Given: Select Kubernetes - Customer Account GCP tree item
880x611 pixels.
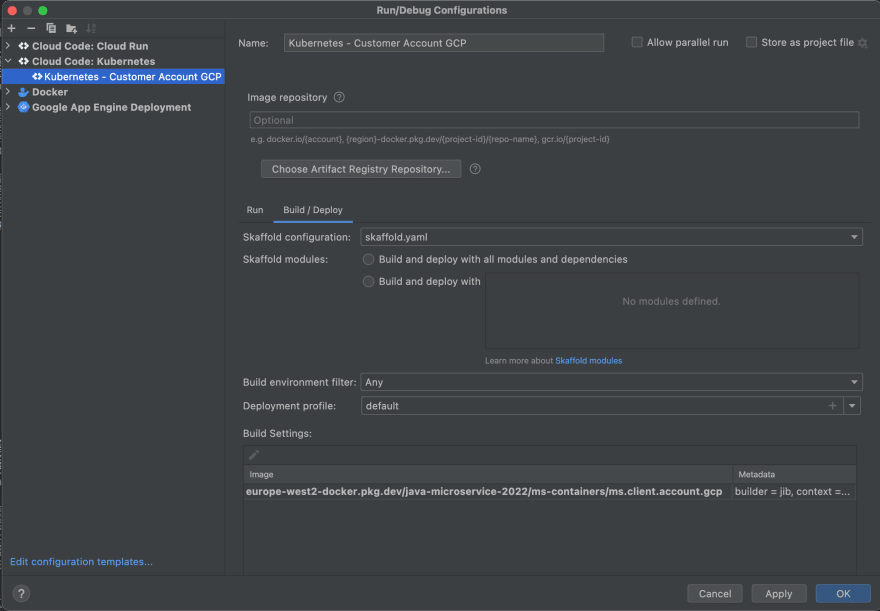Looking at the screenshot, I should [113, 76].
